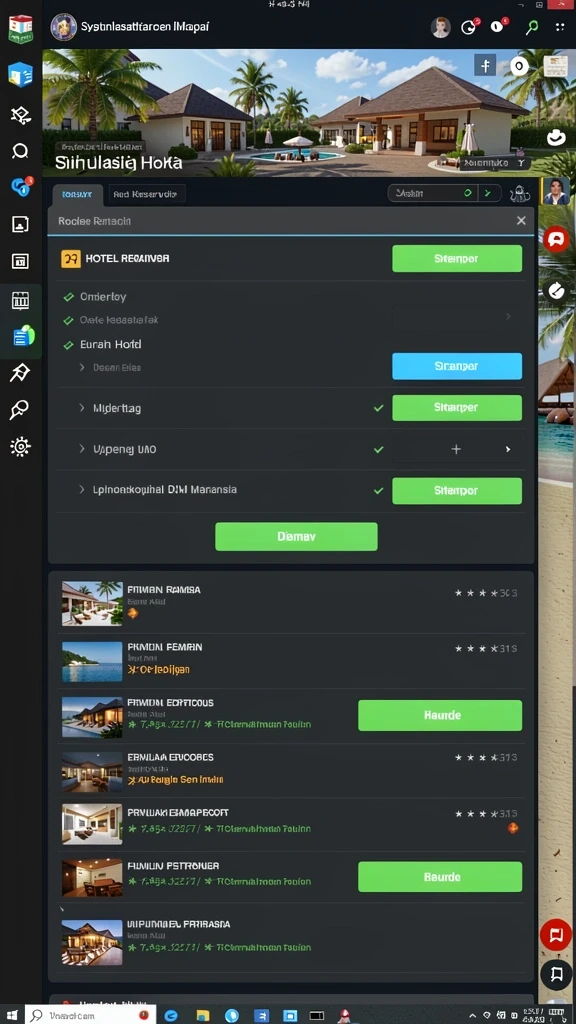The image size is (576, 1024).
Task: Toggle the checkmark in Upeng UAO row
Action: click(378, 450)
